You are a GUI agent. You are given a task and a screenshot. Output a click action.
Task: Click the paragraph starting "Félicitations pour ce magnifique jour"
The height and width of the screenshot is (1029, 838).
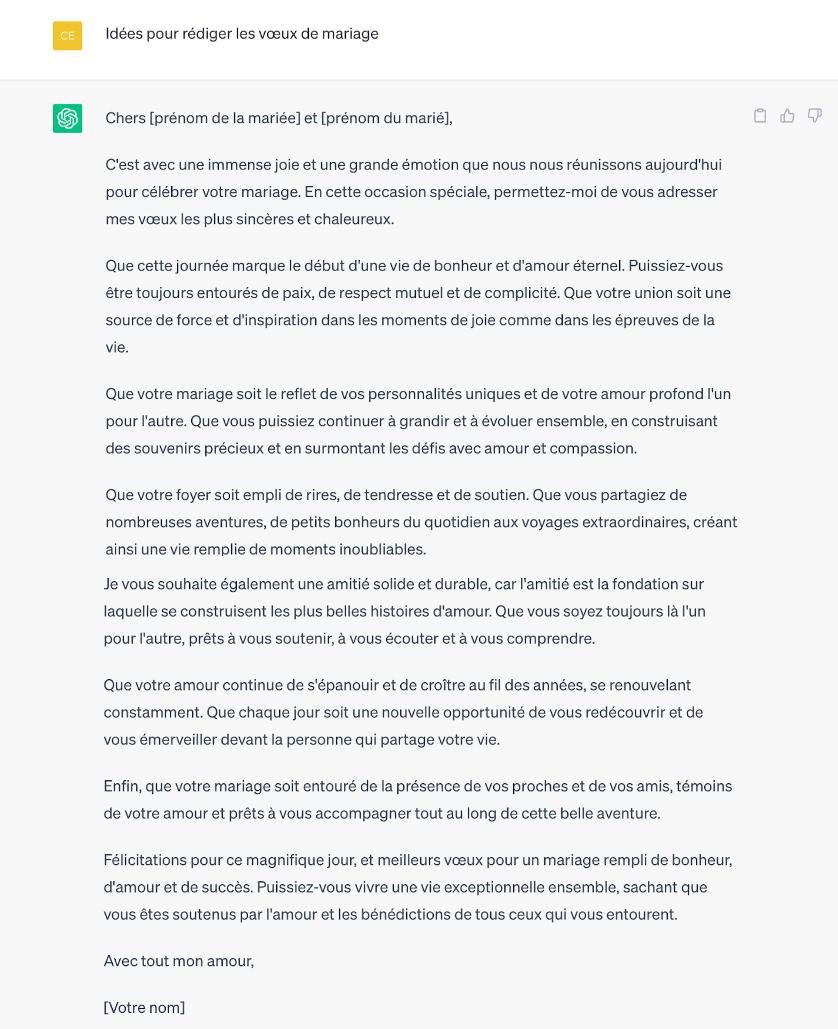[x=417, y=886]
